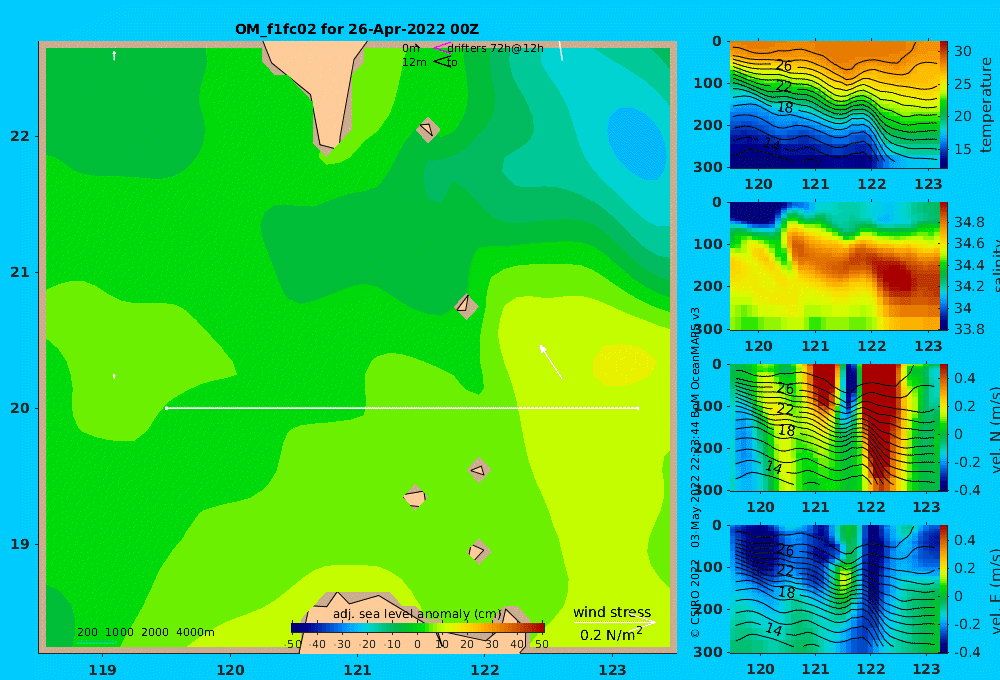Click the vel. N panel color bar
Image resolution: width=1000 pixels, height=680 pixels.
coord(943,427)
